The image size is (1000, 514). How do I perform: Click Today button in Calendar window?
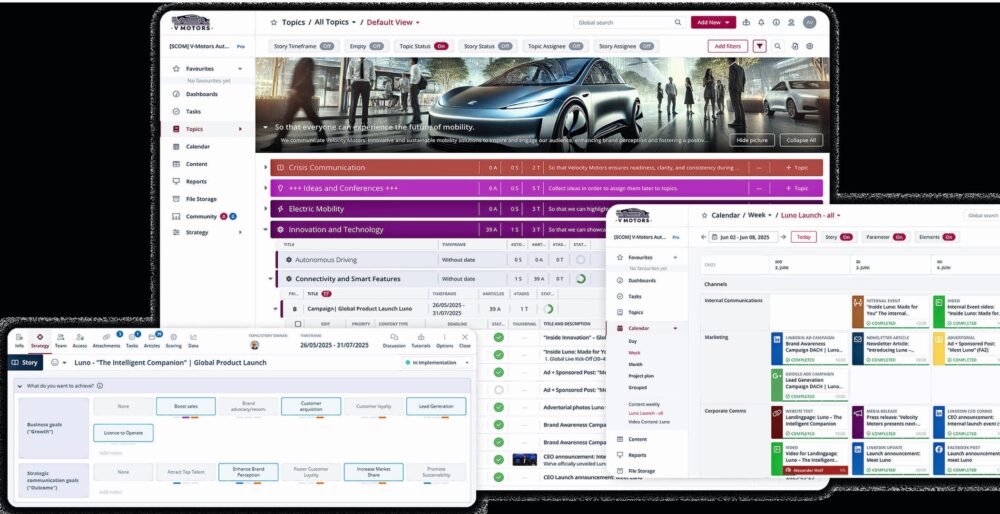point(804,237)
